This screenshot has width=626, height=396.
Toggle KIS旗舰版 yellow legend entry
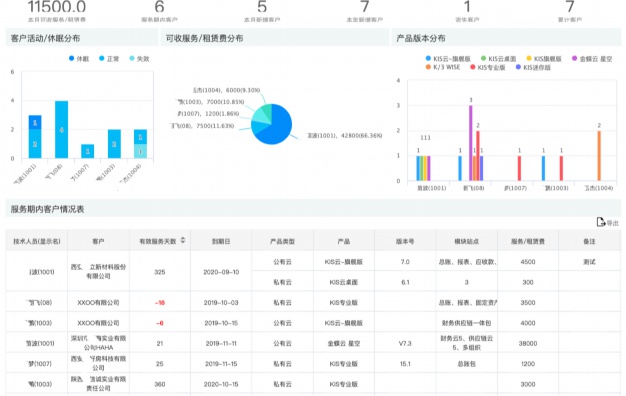coord(544,59)
